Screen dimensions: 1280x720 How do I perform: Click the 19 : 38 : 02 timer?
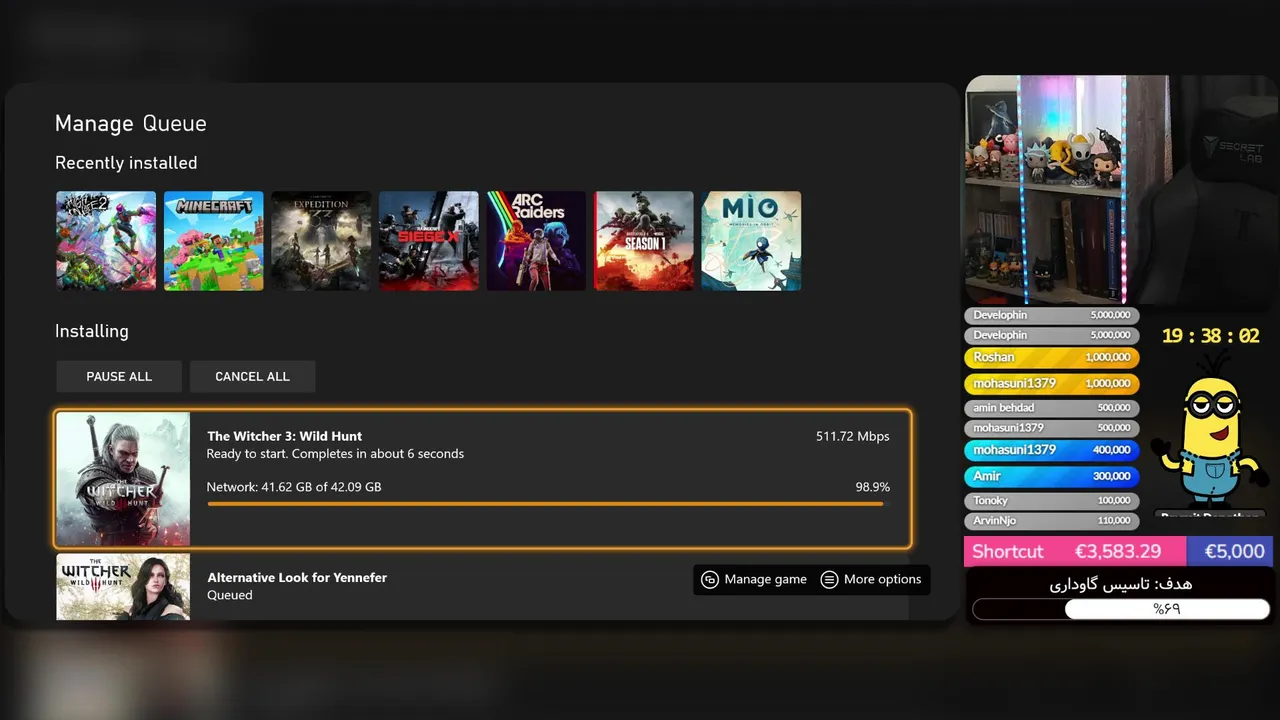pos(1210,336)
